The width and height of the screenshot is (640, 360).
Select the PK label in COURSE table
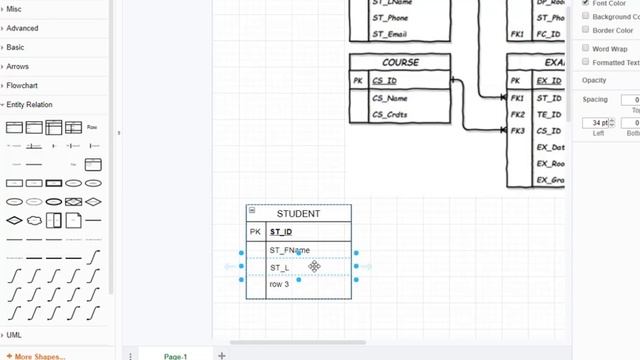(x=358, y=81)
